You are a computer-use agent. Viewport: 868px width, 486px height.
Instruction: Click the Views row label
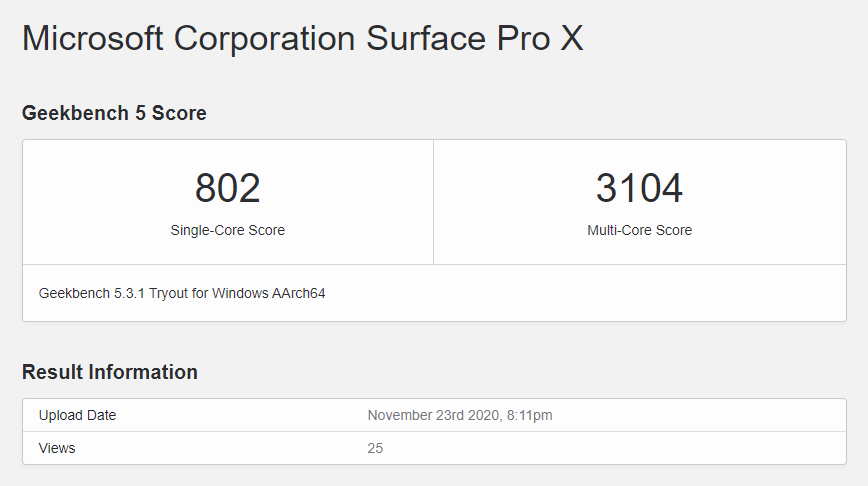click(x=57, y=448)
